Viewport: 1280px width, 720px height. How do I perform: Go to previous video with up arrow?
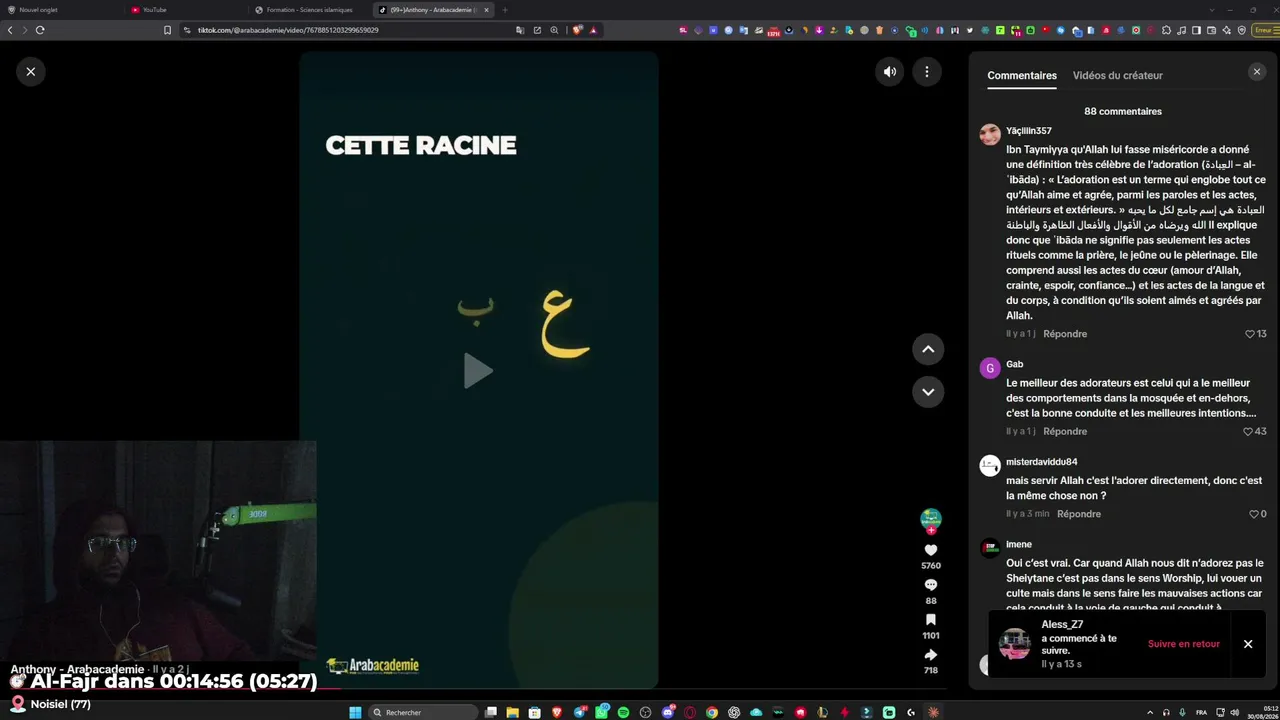coord(928,349)
